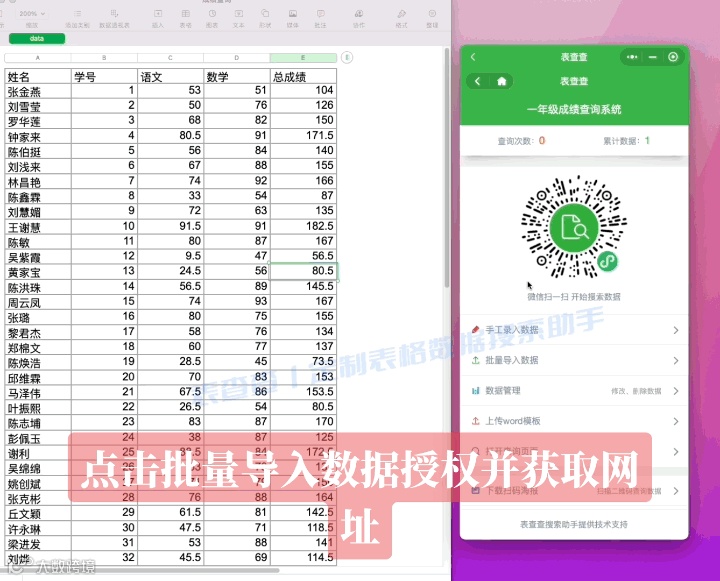Open the 格式 format panel icon
The width and height of the screenshot is (720, 581).
click(x=401, y=14)
